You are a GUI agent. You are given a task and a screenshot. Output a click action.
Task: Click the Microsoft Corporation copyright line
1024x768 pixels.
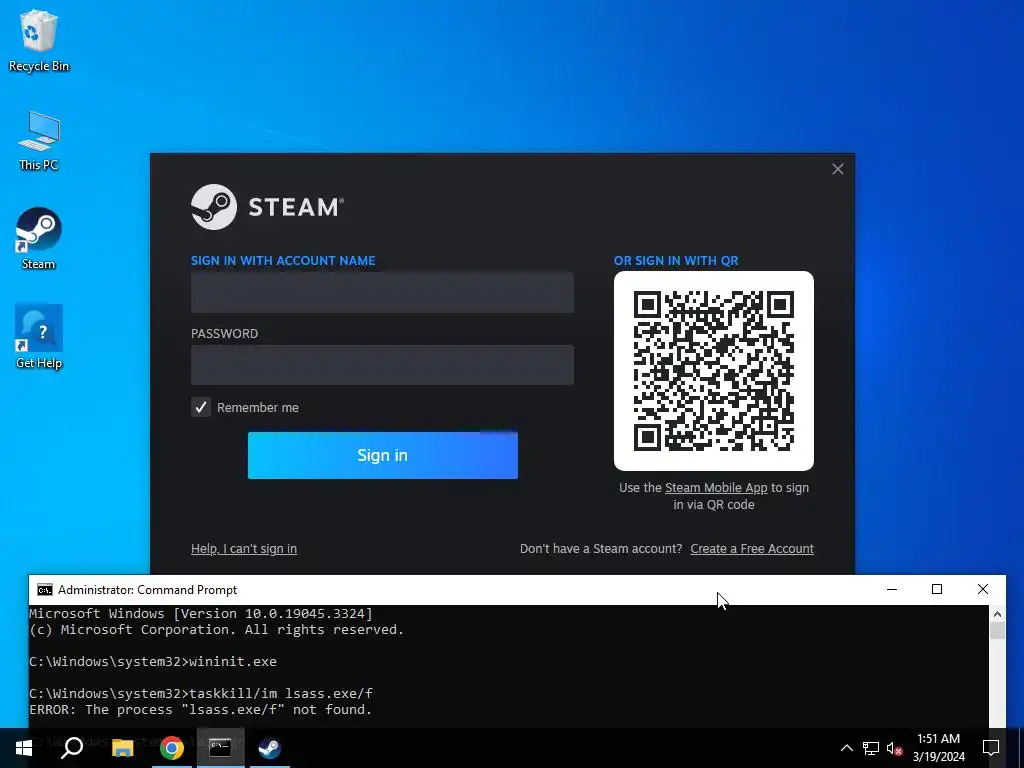(x=217, y=630)
